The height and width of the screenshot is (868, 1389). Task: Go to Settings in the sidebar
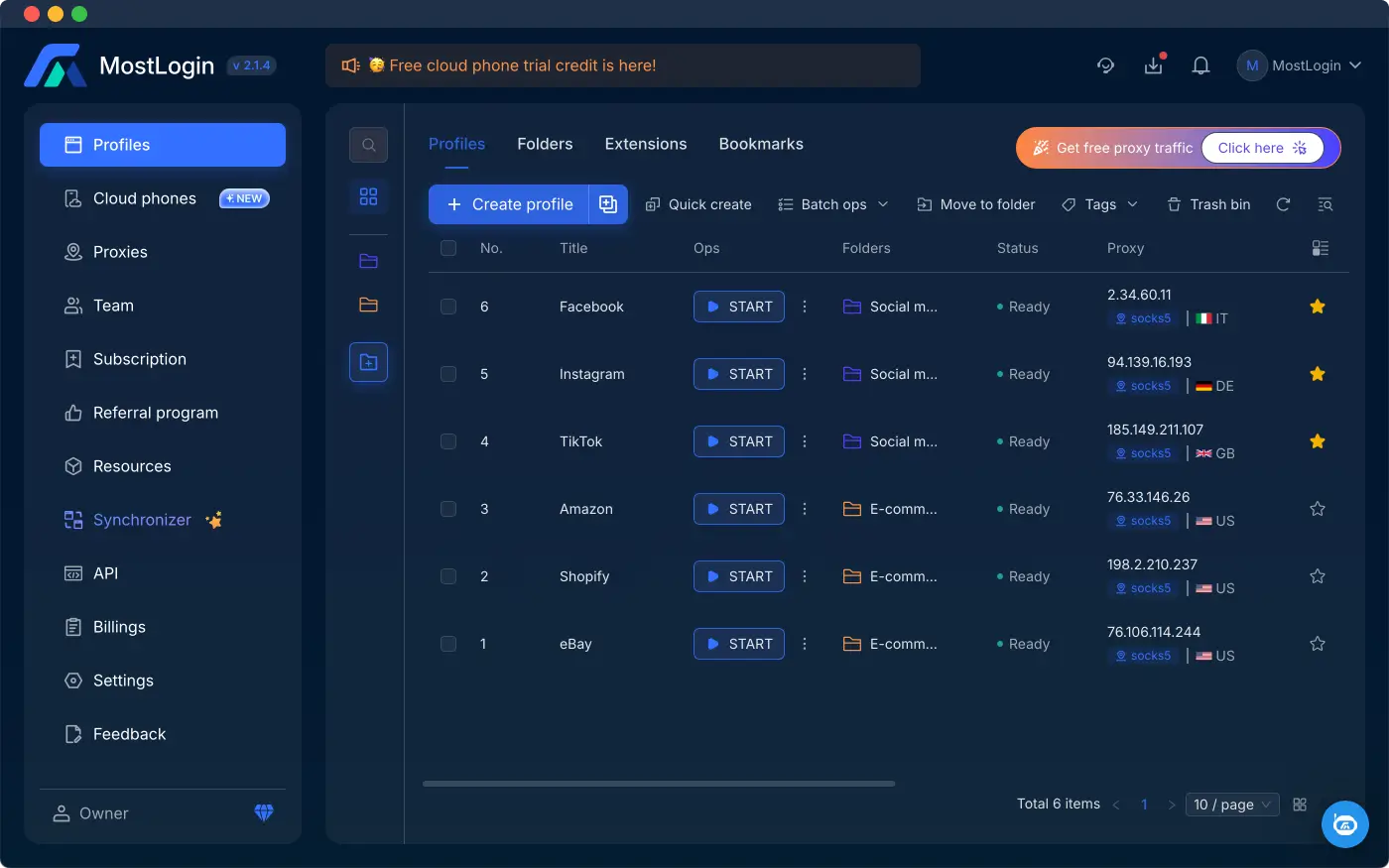click(x=163, y=681)
